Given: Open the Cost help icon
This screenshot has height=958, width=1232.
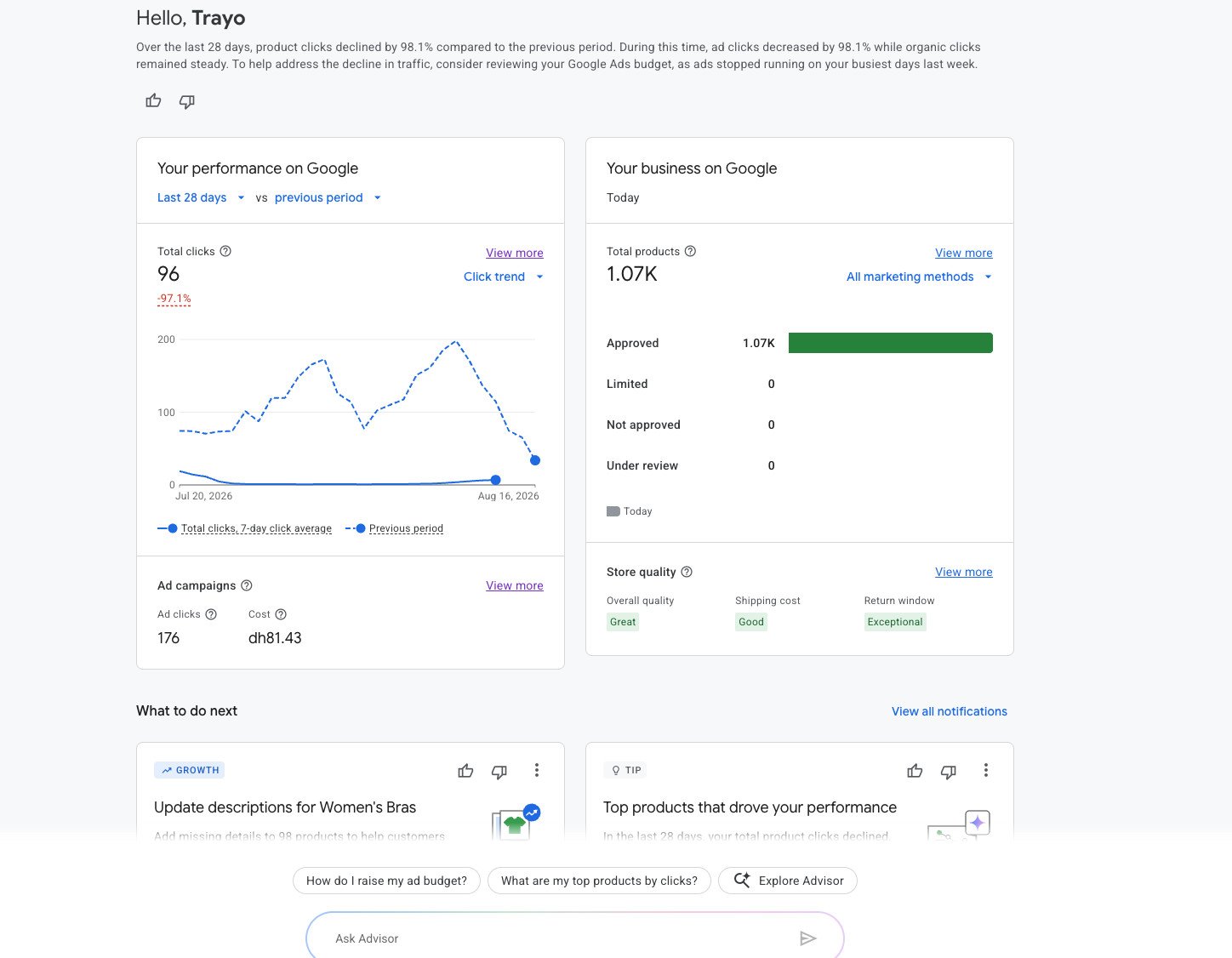Looking at the screenshot, I should [x=281, y=614].
